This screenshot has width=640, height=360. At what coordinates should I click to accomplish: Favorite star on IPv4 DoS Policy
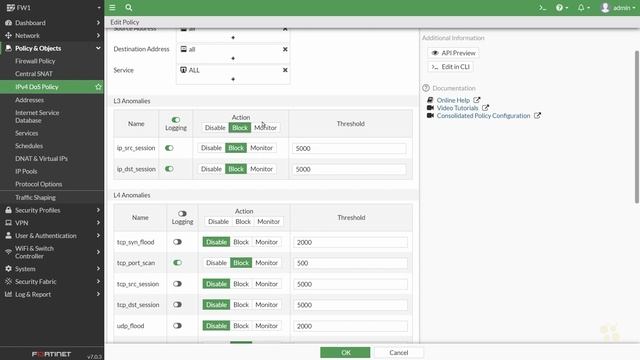(98, 87)
